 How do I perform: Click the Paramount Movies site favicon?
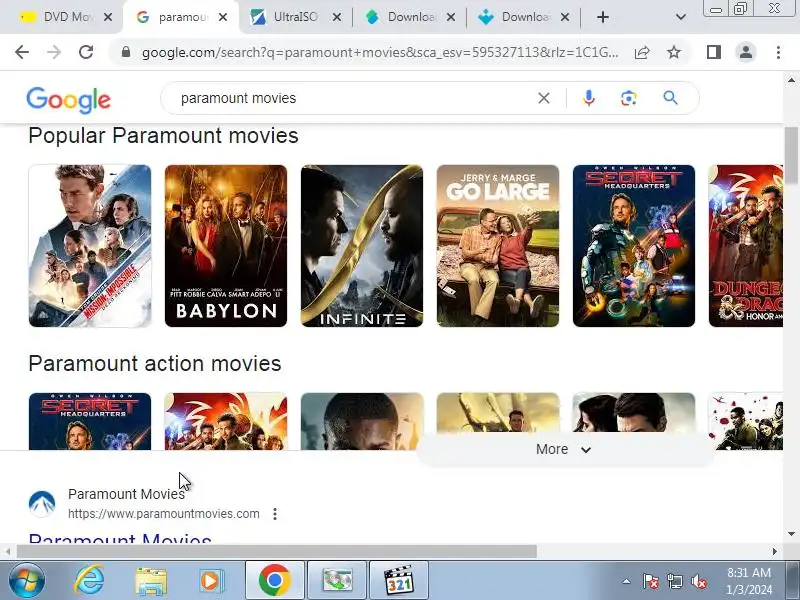click(42, 504)
